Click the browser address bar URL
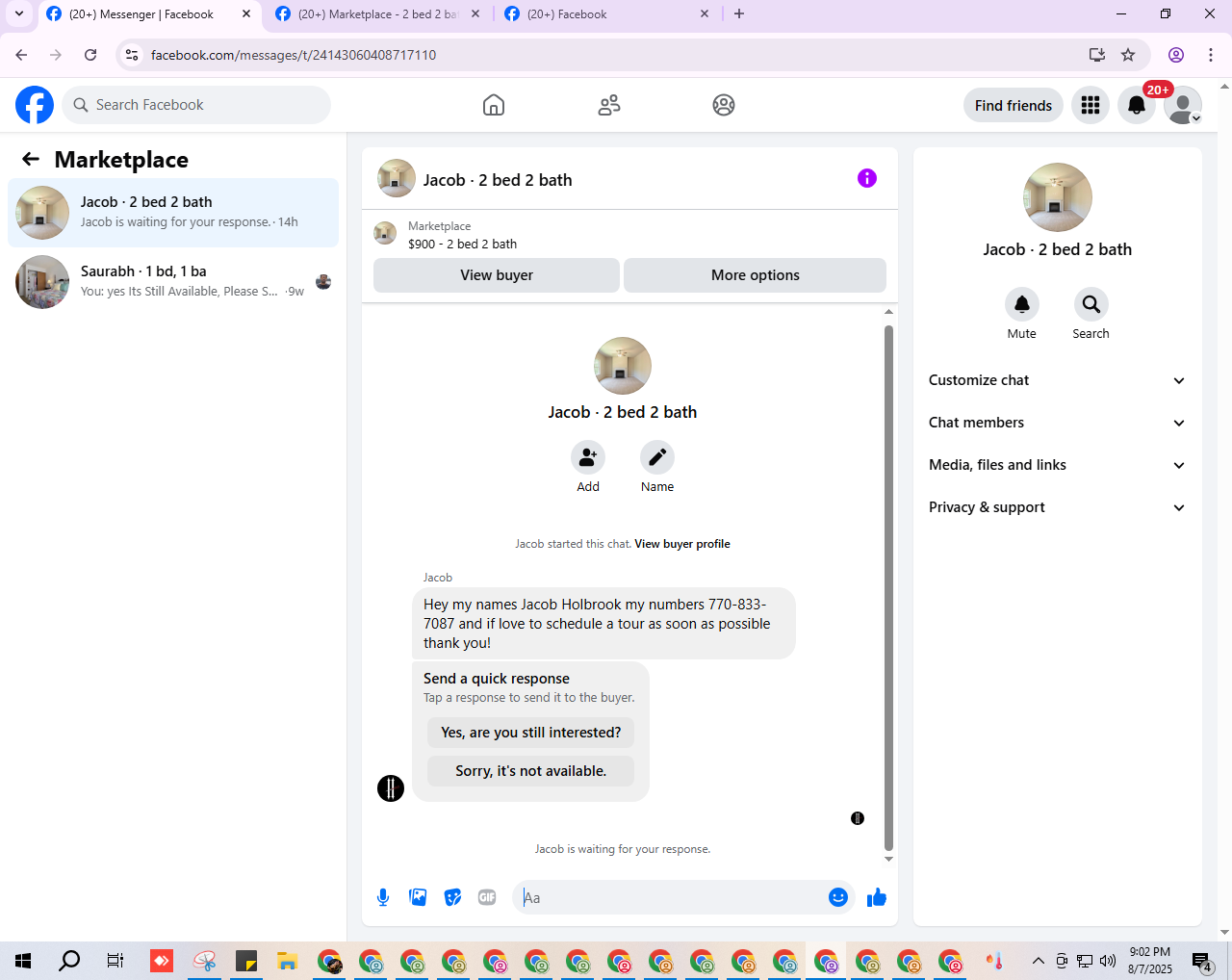Viewport: 1232px width, 980px height. pyautogui.click(x=294, y=55)
